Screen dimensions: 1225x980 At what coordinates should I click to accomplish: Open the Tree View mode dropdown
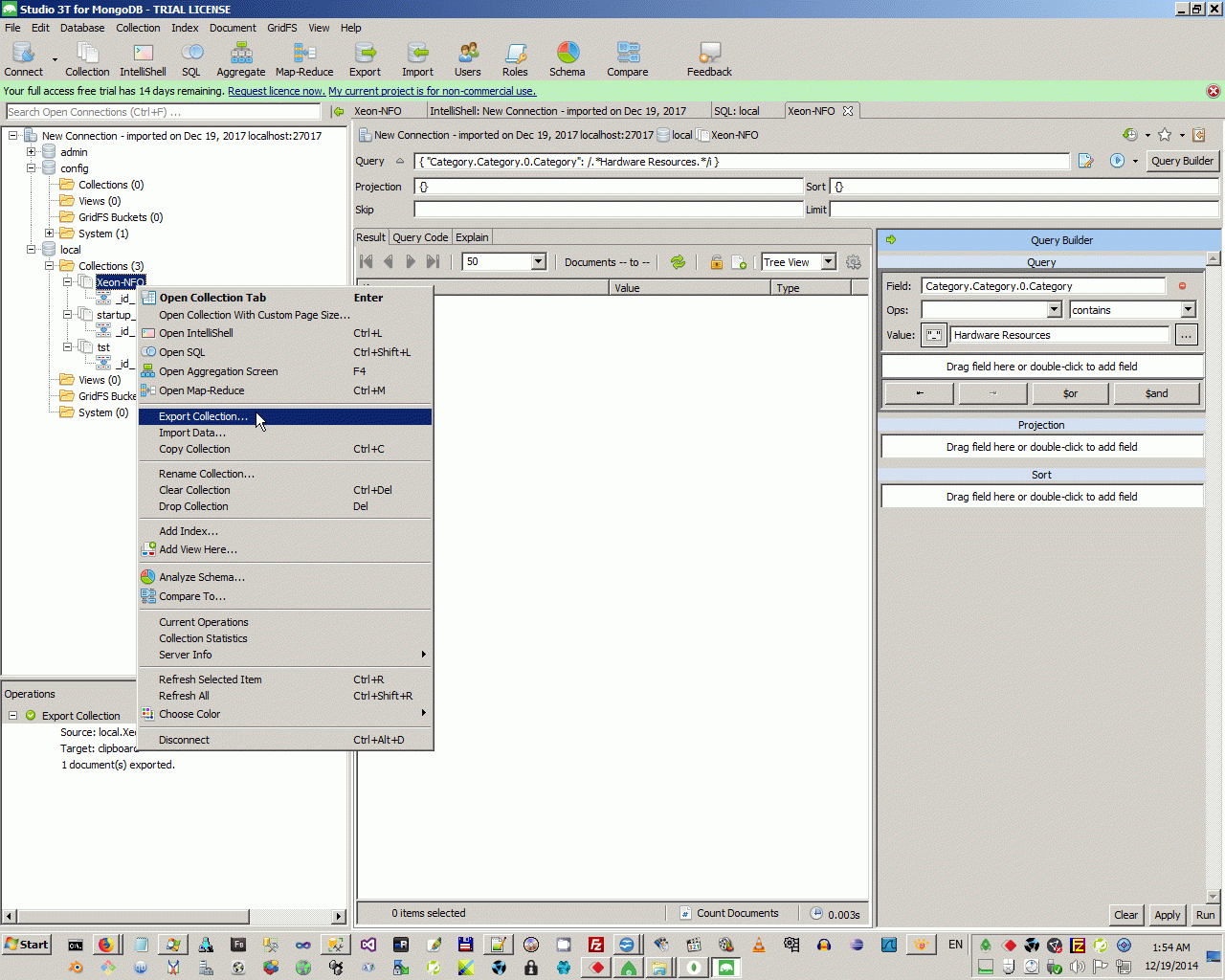pyautogui.click(x=829, y=262)
